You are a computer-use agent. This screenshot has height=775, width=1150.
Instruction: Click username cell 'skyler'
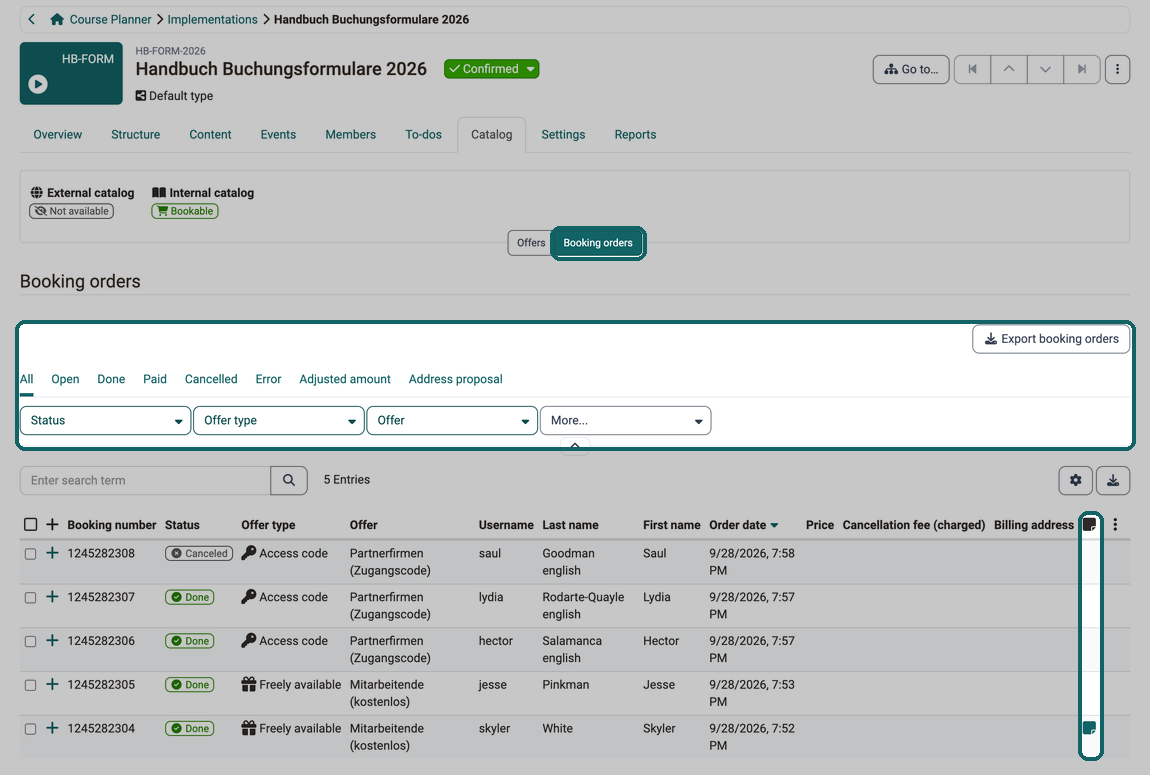[x=494, y=728]
